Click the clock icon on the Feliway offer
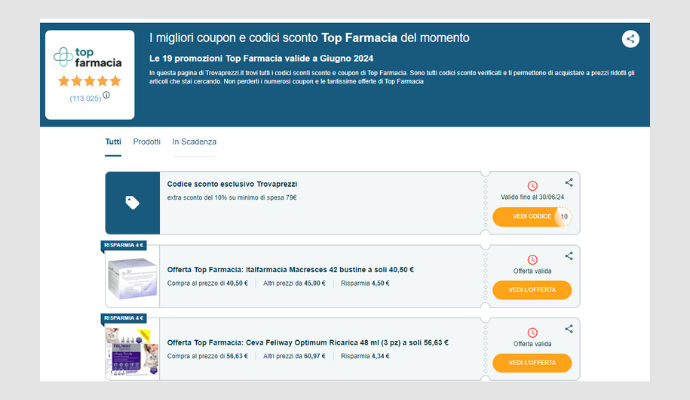This screenshot has width=690, height=400. [x=532, y=333]
